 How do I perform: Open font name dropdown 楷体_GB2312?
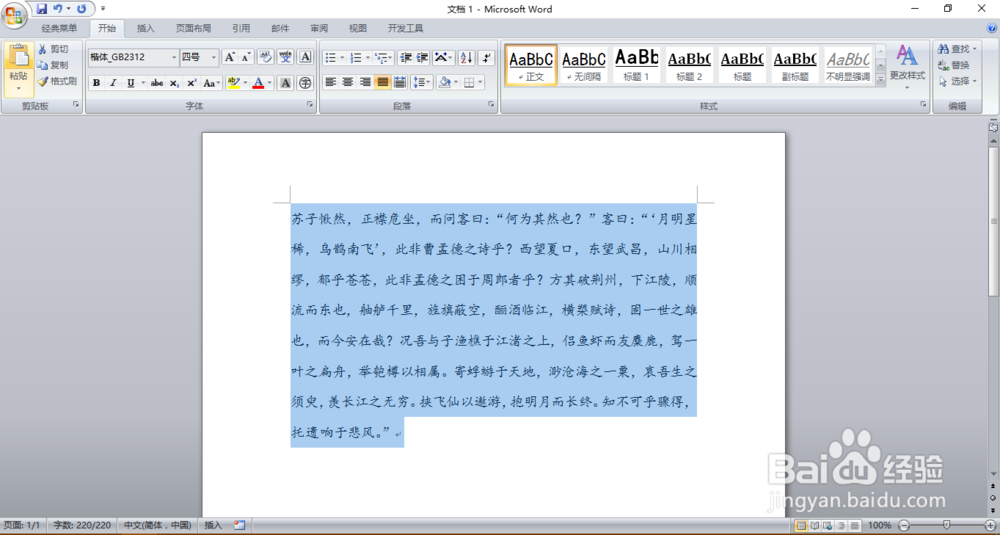[x=173, y=57]
